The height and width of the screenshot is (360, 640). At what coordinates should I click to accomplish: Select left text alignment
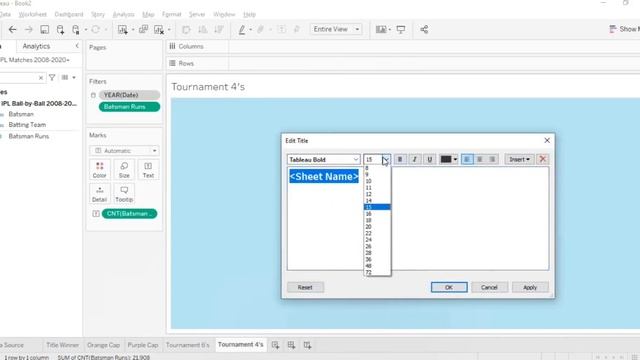click(467, 159)
